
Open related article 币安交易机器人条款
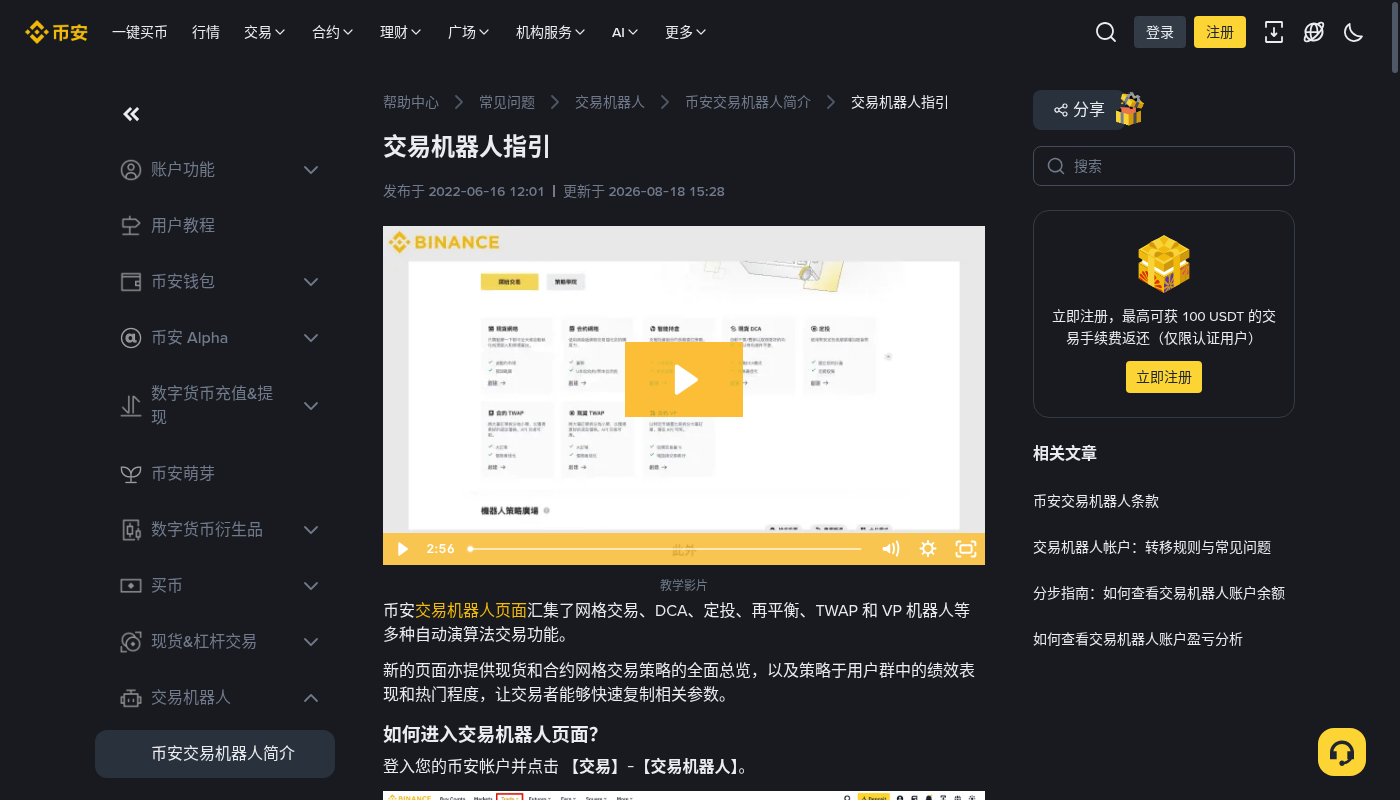click(x=1096, y=501)
